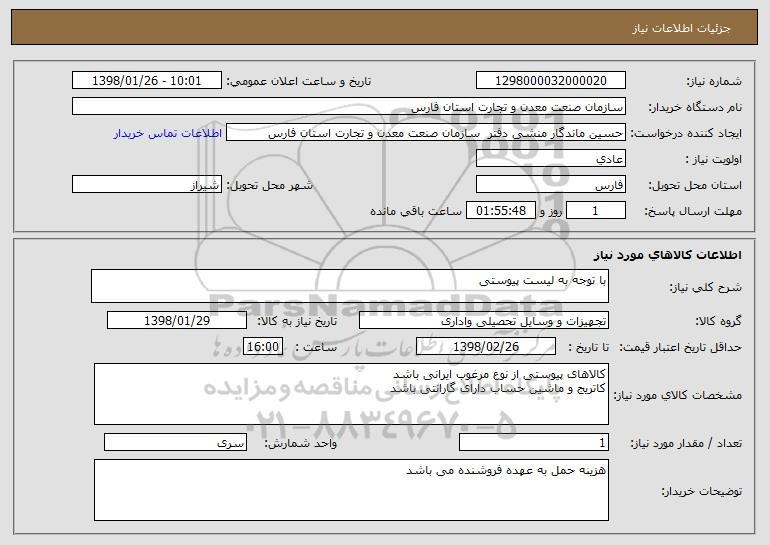Viewport: 770px width, 545px height.
Task: Click the goods specification text box
Action: 351,394
